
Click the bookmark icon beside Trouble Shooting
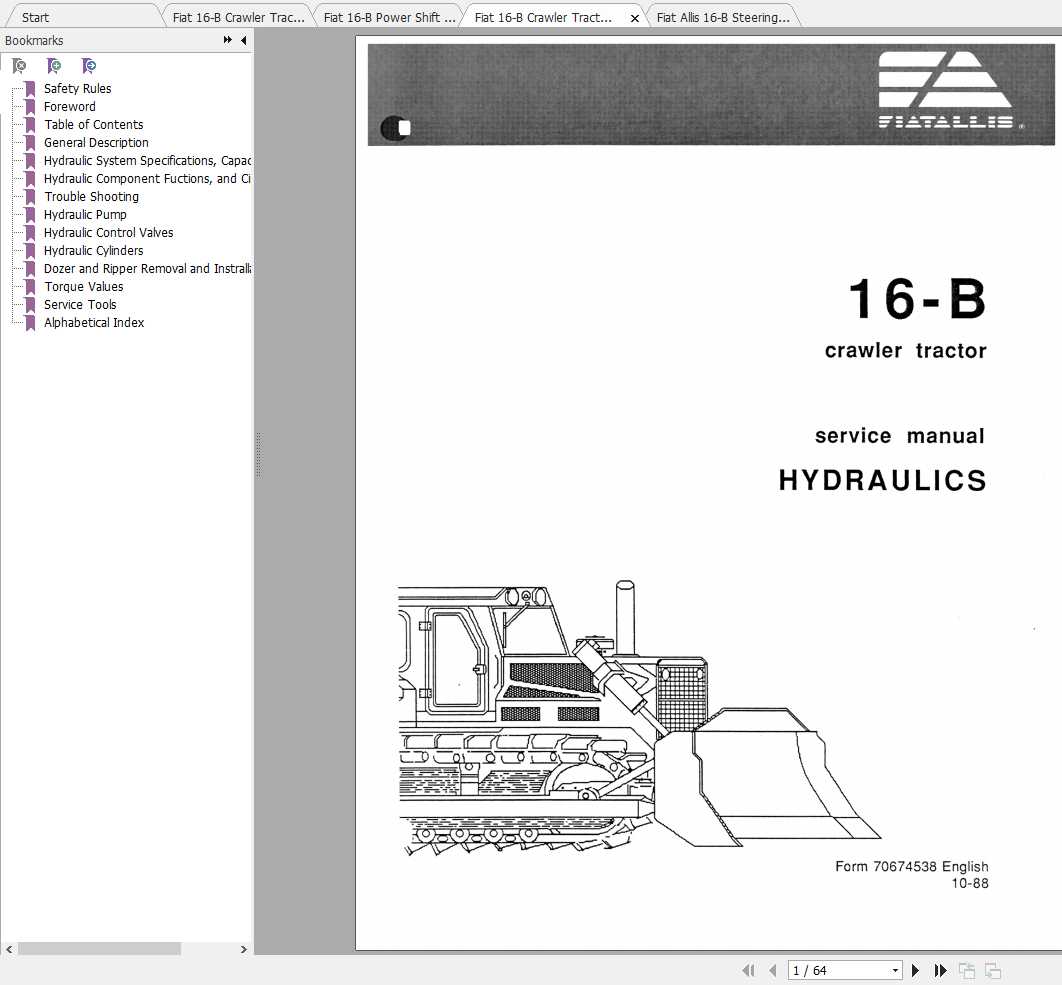point(30,196)
